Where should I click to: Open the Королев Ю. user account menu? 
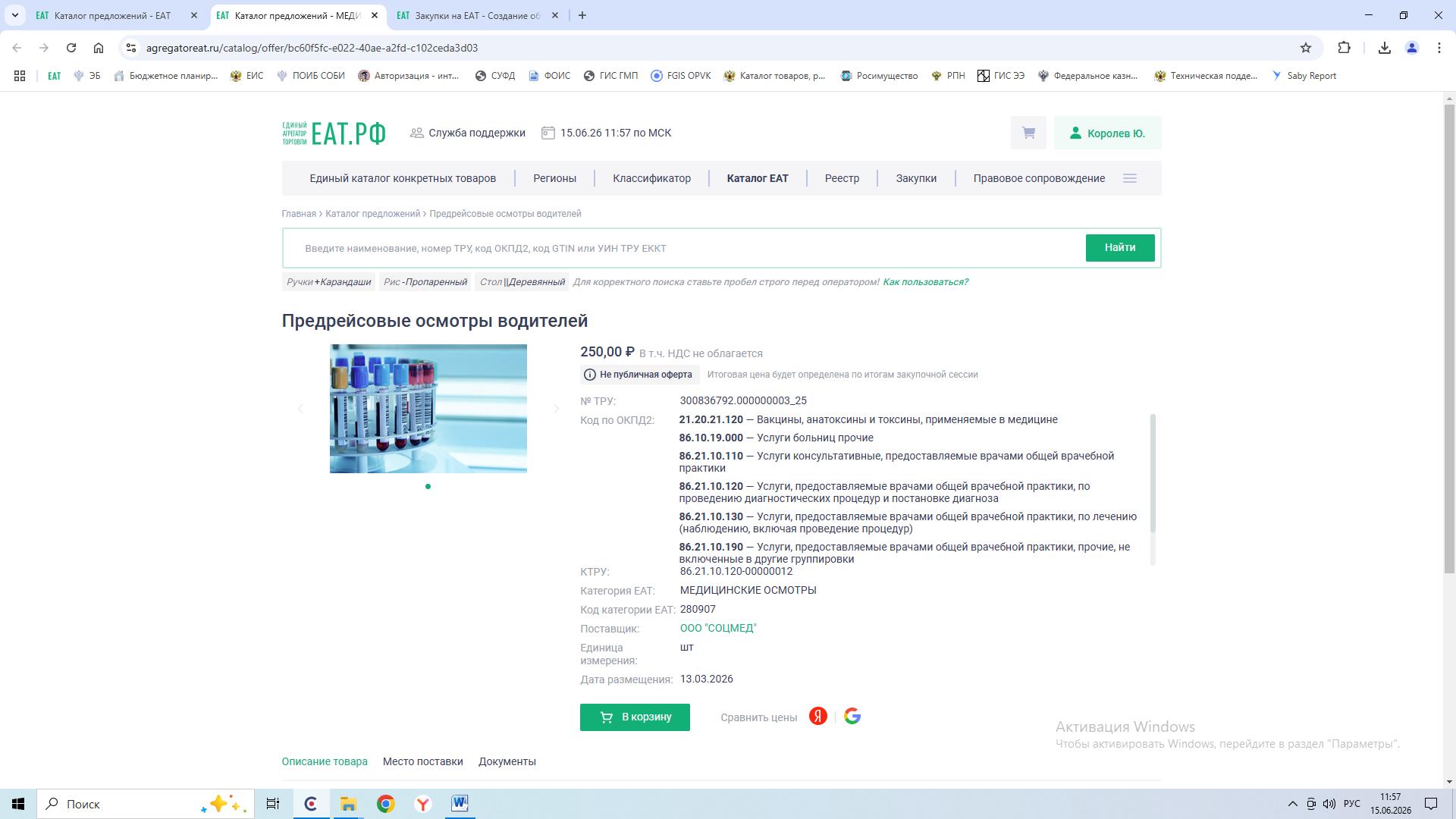[1107, 133]
